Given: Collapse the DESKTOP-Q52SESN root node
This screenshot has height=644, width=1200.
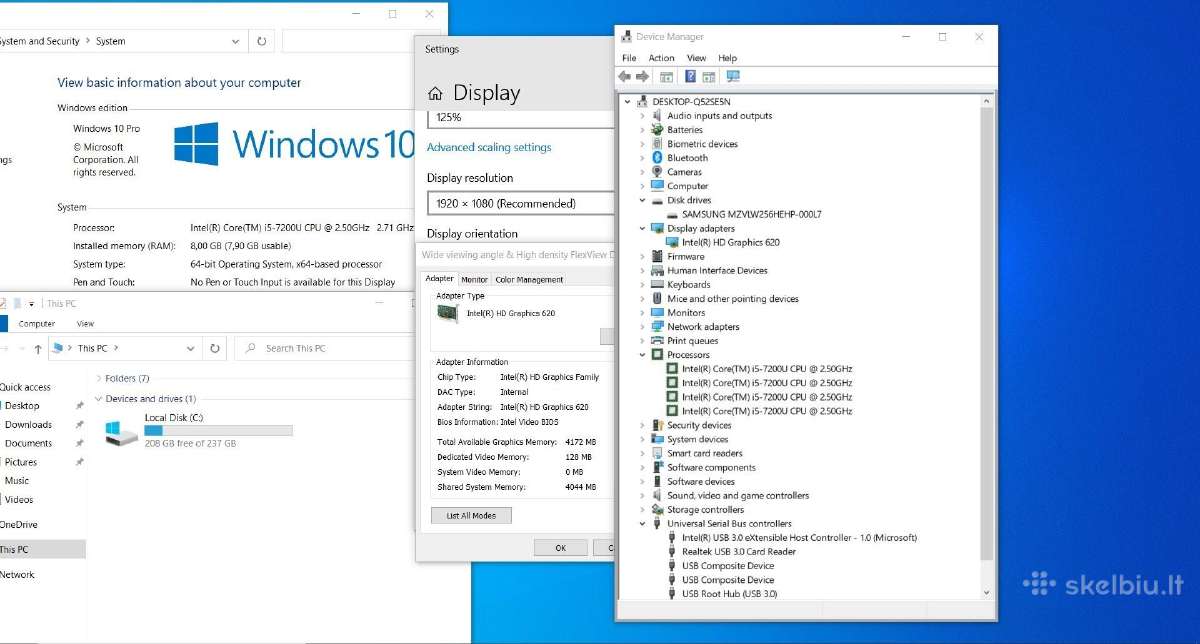Looking at the screenshot, I should pos(628,102).
